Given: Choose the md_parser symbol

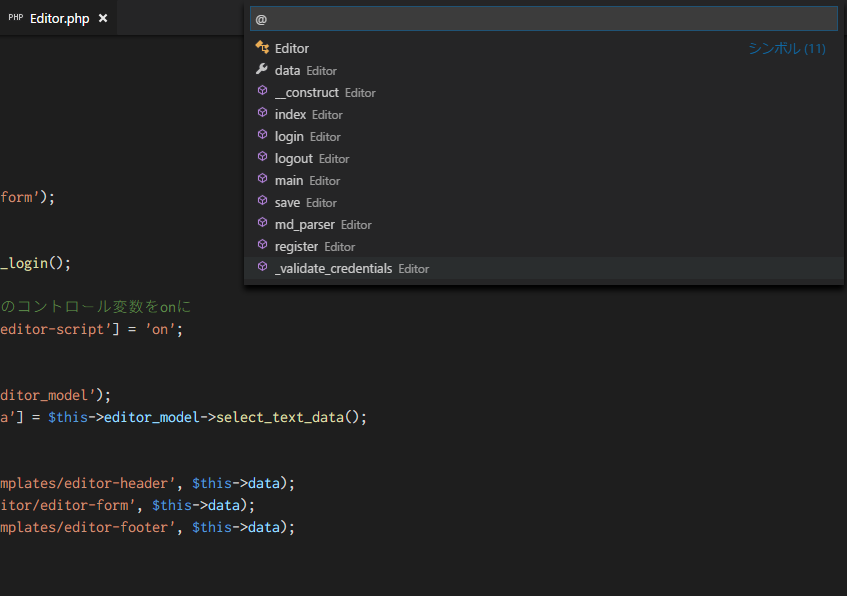Looking at the screenshot, I should pos(543,224).
